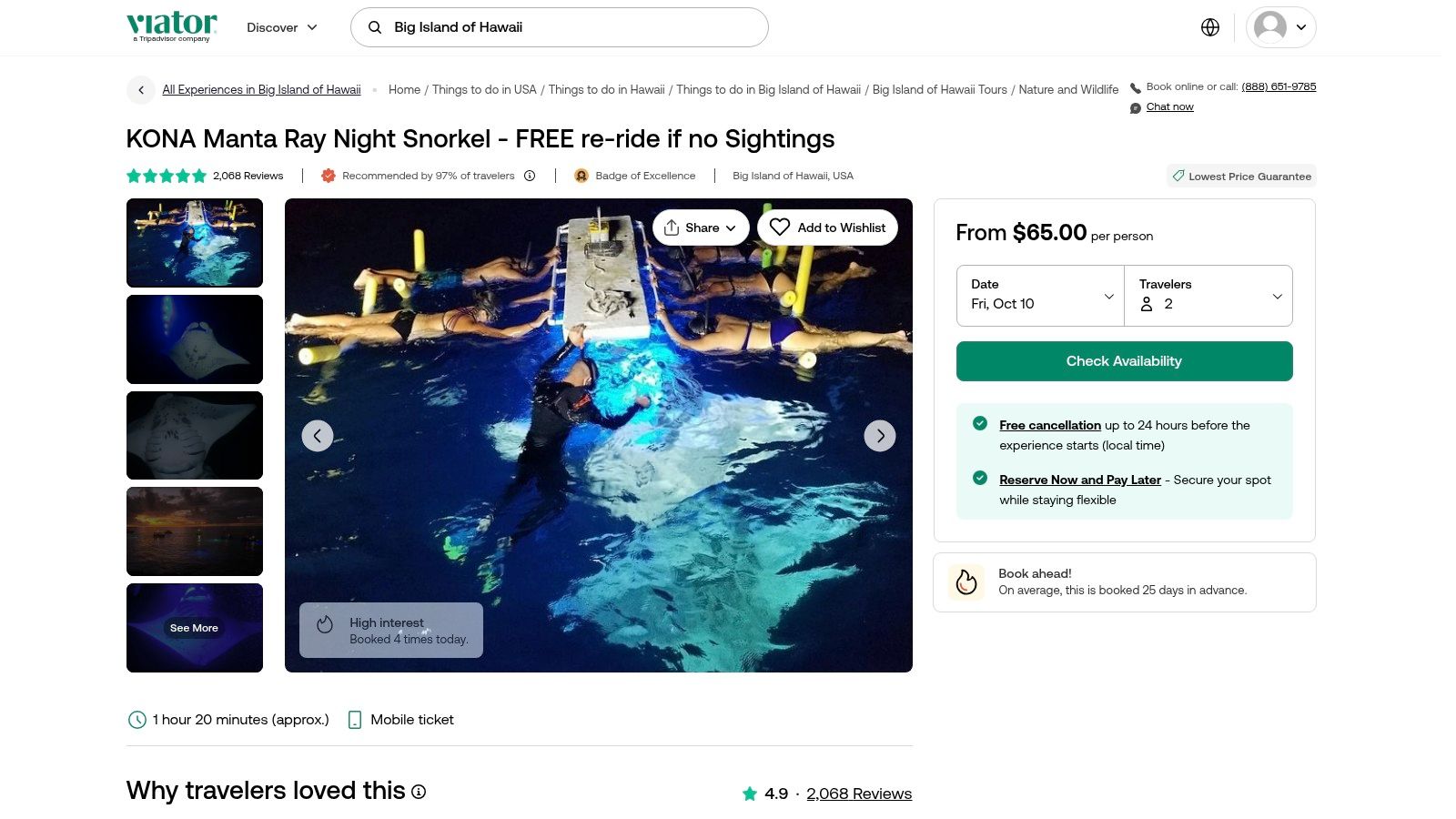Show previous photo with left arrow
Screen dimensions: 1456x819
pyautogui.click(x=318, y=436)
